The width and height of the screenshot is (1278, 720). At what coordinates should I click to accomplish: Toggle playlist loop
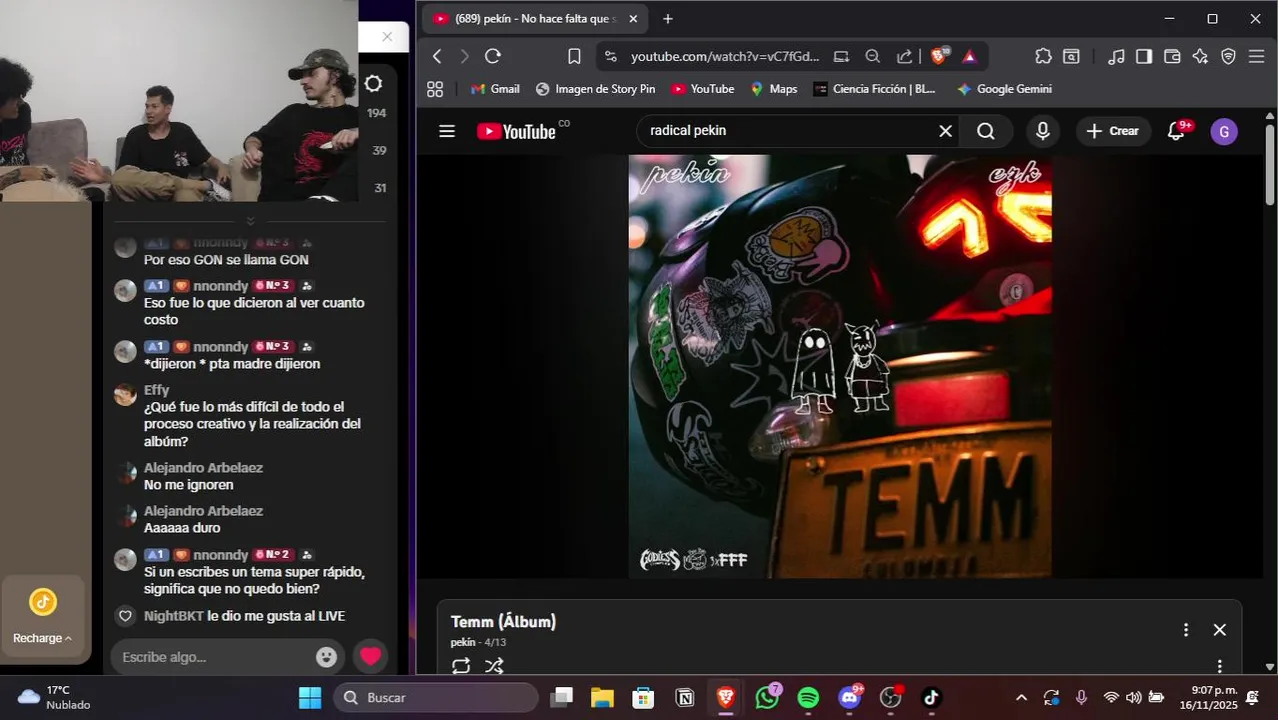(461, 665)
